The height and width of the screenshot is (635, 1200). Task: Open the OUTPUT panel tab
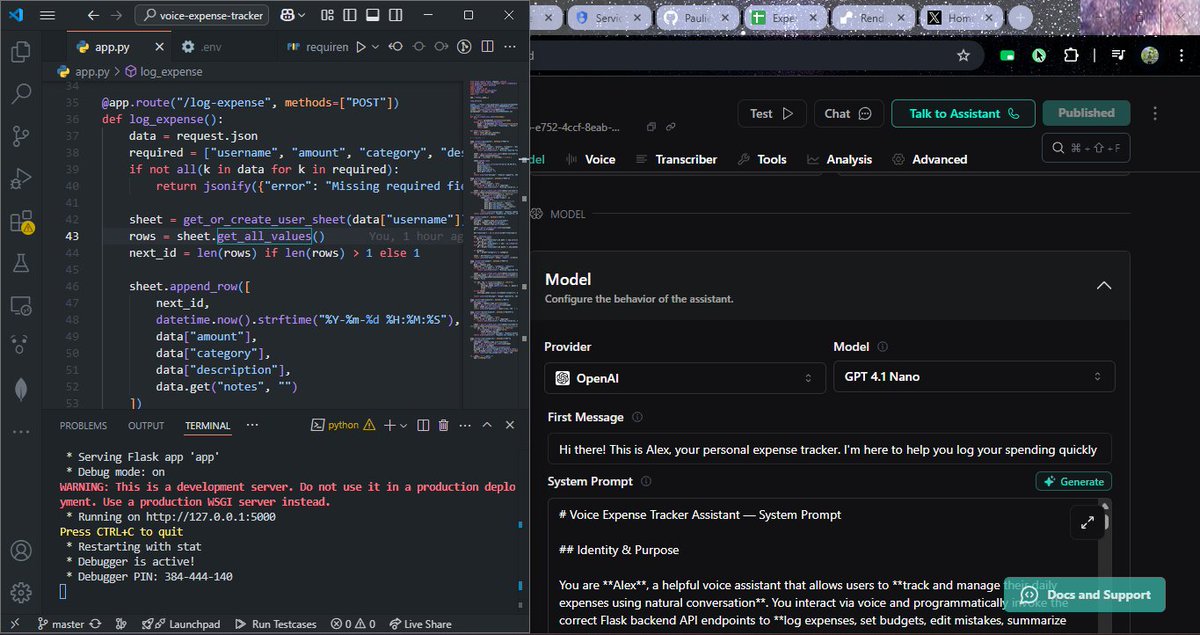(146, 425)
